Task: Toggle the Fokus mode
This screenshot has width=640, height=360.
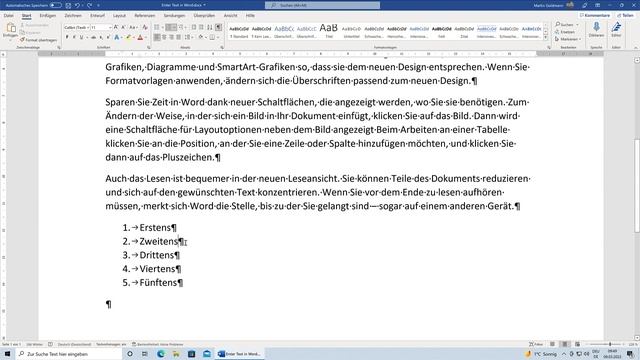Action: click(536, 344)
